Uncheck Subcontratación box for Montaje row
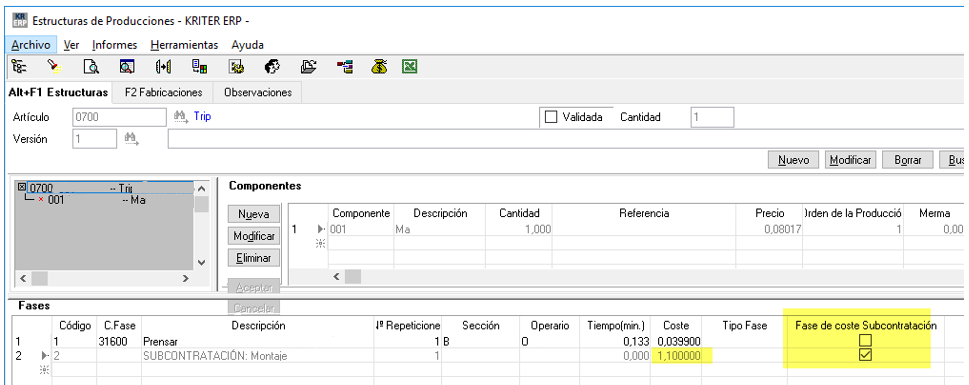 coord(866,355)
